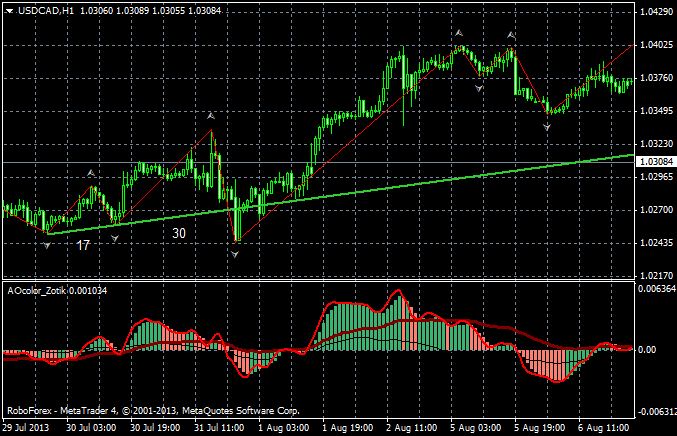The height and width of the screenshot is (436, 677).
Task: Select the down fractal arrow below the 31 Jul 11:00 low
Action: 234,255
